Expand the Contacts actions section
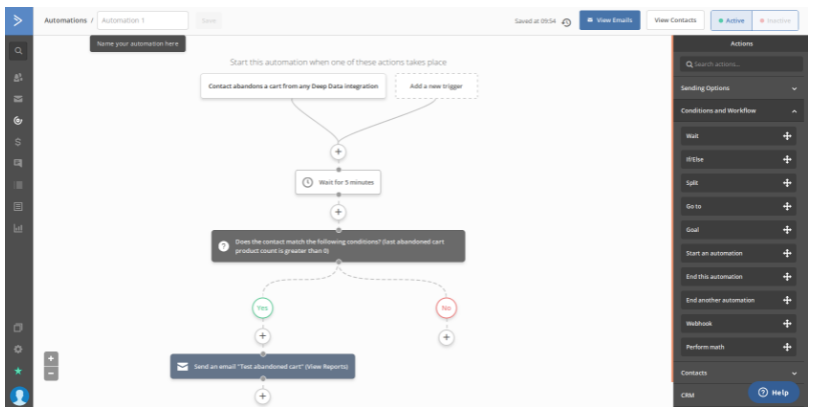The height and width of the screenshot is (416, 822). (739, 373)
